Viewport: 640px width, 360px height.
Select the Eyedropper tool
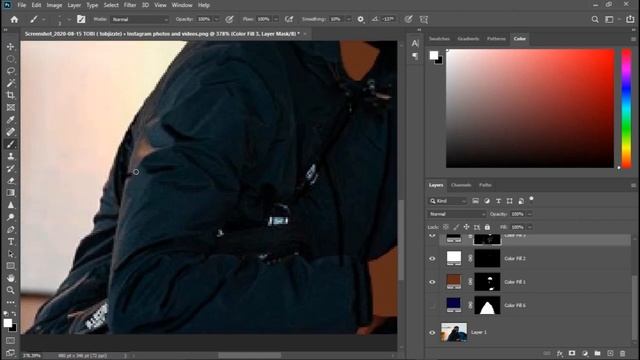(11, 120)
